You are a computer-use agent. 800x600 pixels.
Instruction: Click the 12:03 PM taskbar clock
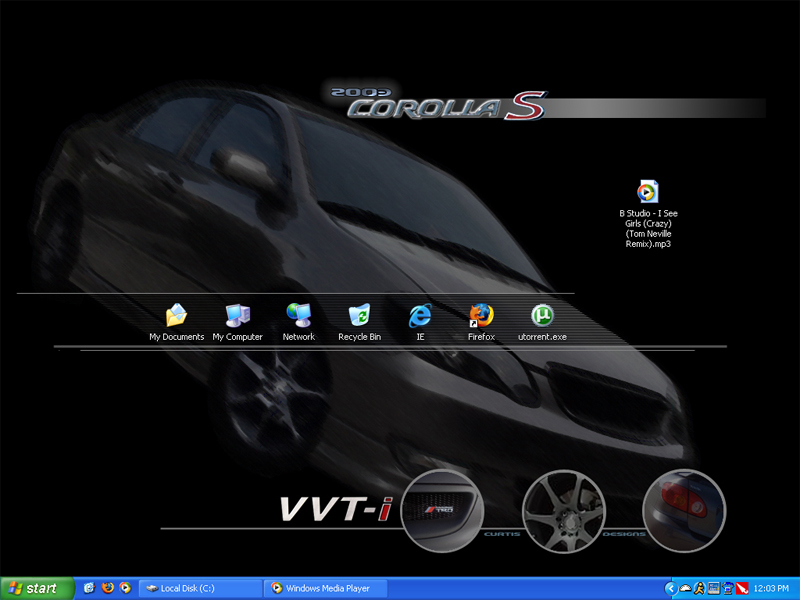771,588
